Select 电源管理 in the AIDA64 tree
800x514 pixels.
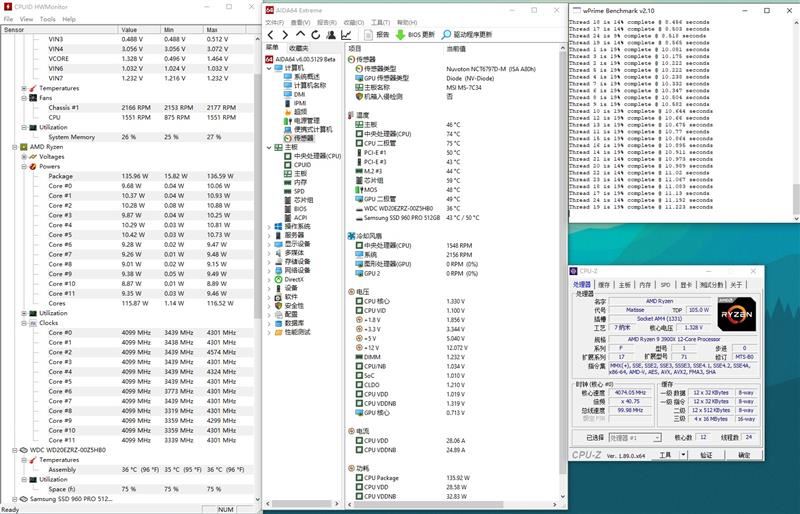[x=302, y=121]
